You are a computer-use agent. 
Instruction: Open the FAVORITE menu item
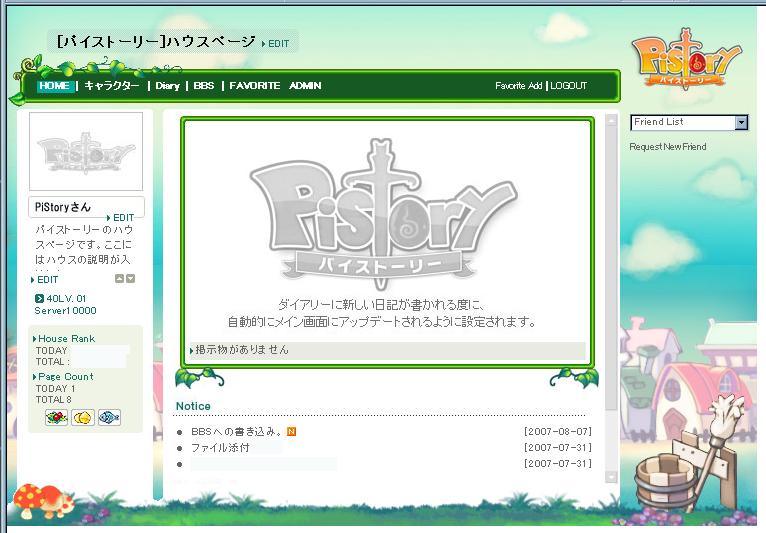click(255, 86)
